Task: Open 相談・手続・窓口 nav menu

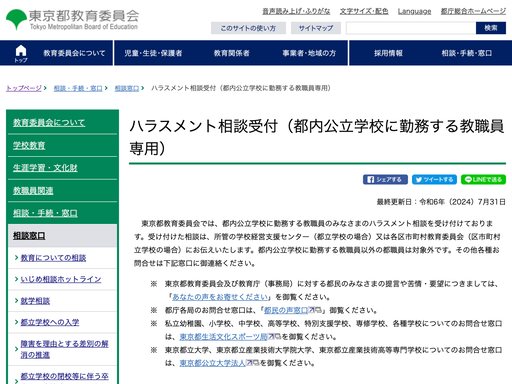Action: [x=467, y=53]
